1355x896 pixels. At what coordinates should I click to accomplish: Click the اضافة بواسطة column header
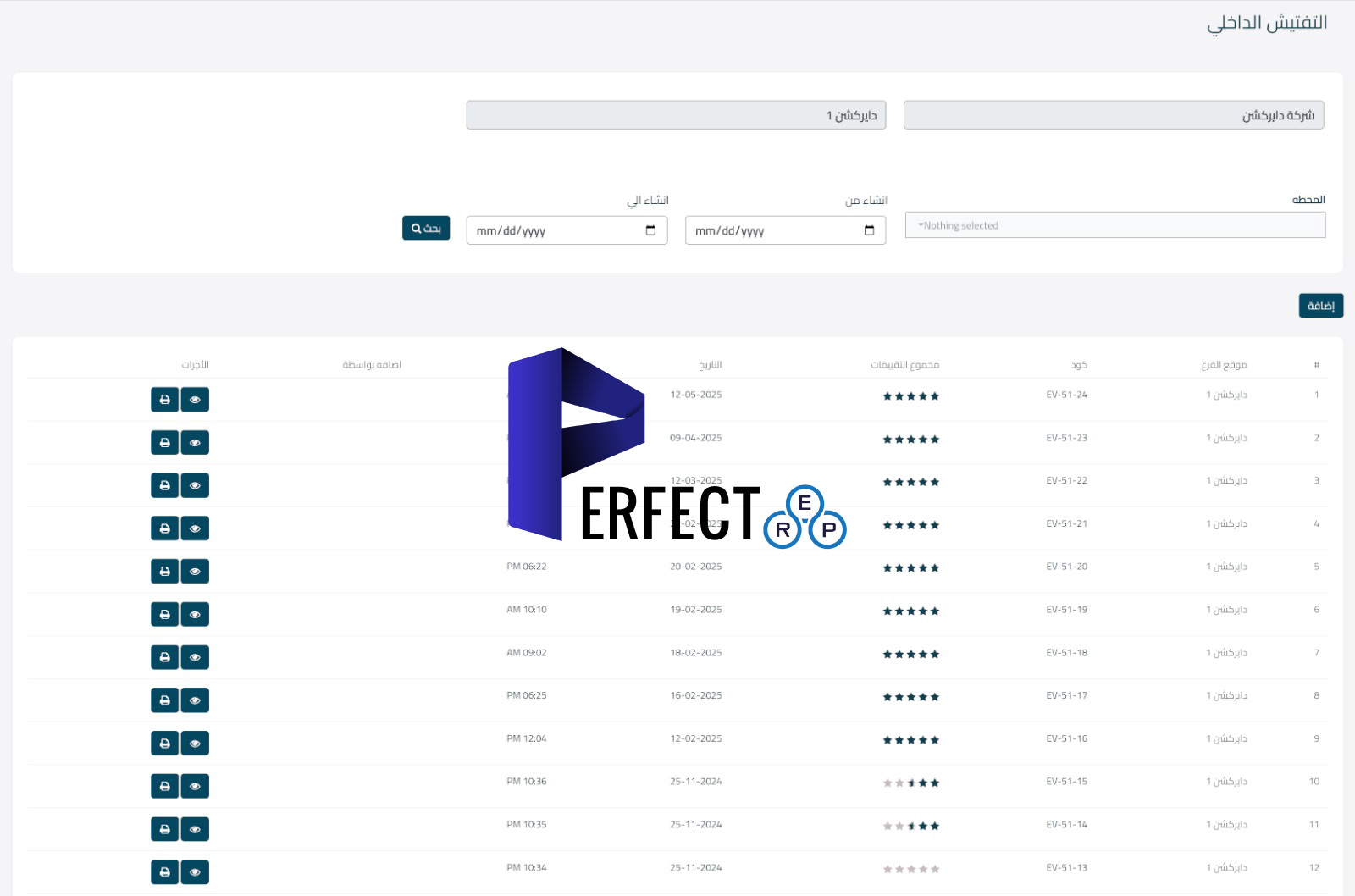pos(372,365)
